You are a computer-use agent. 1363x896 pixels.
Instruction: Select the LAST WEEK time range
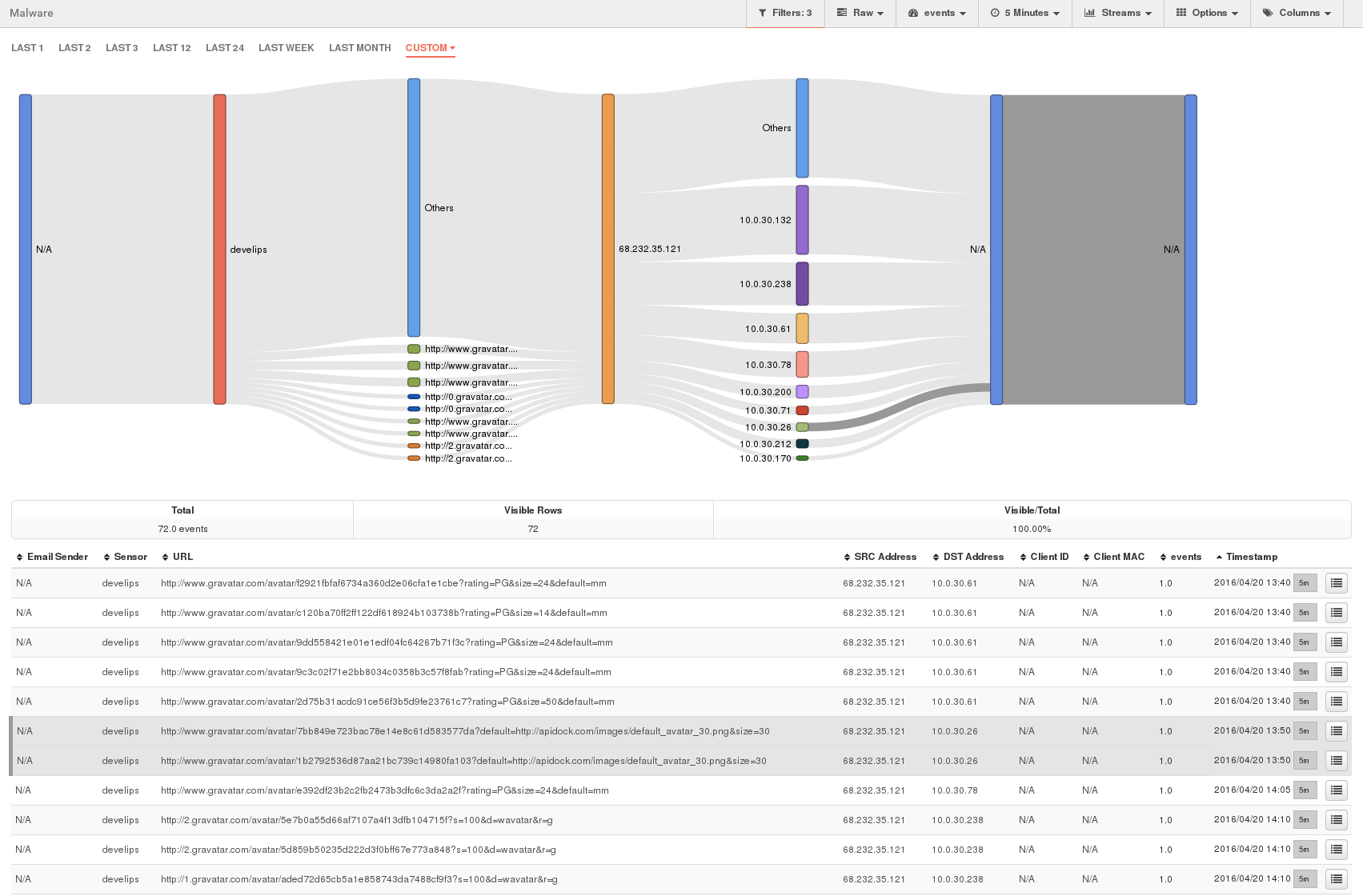[287, 48]
